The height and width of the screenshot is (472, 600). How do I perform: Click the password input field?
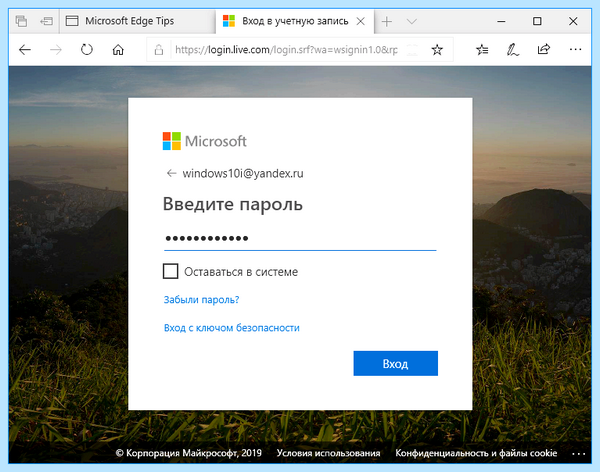click(x=300, y=238)
